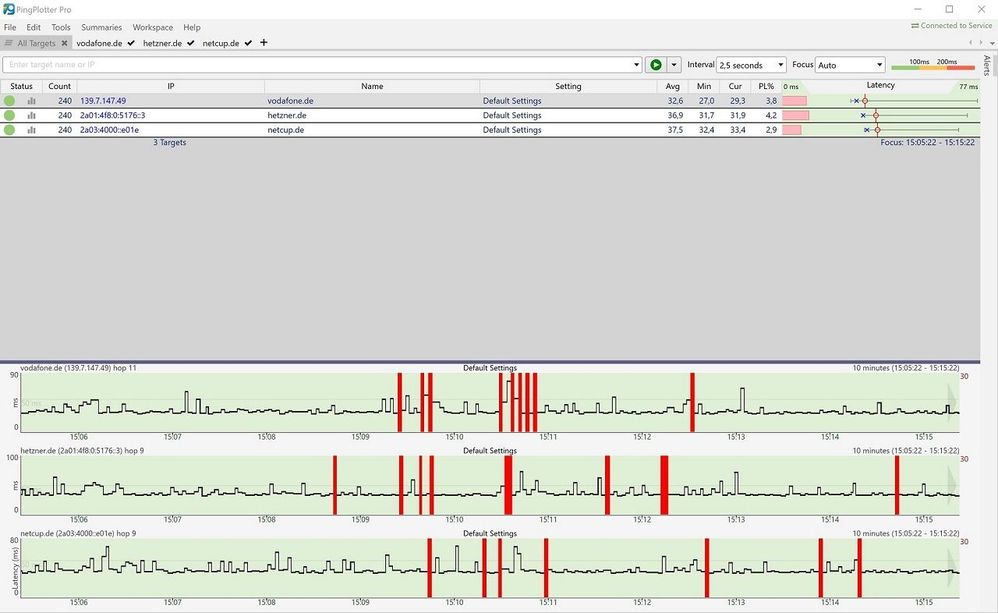Image resolution: width=998 pixels, height=613 pixels.
Task: Click the graph bars icon in netcup.de row
Action: pyautogui.click(x=31, y=130)
